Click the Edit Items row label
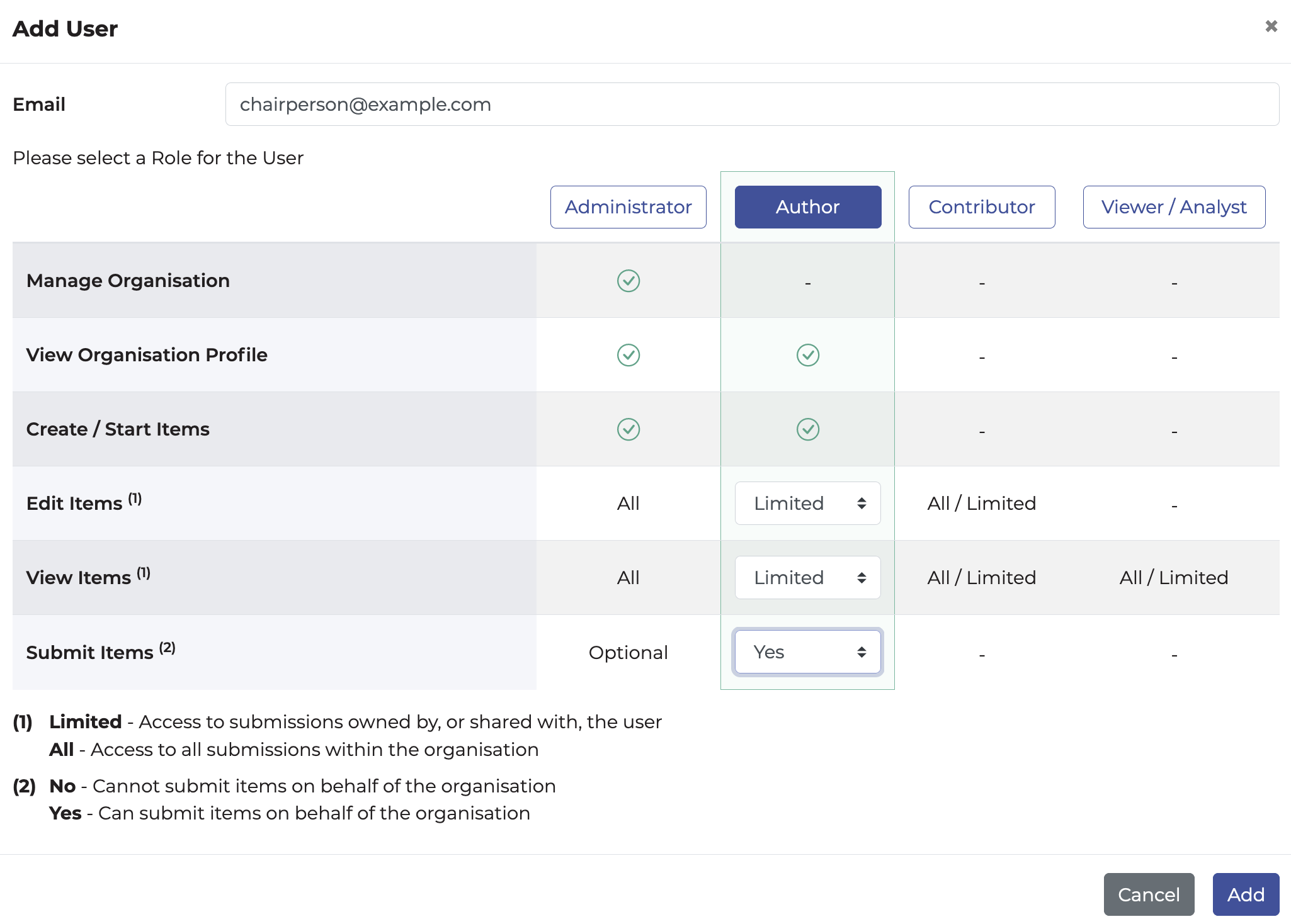The image size is (1291, 924). [x=83, y=503]
